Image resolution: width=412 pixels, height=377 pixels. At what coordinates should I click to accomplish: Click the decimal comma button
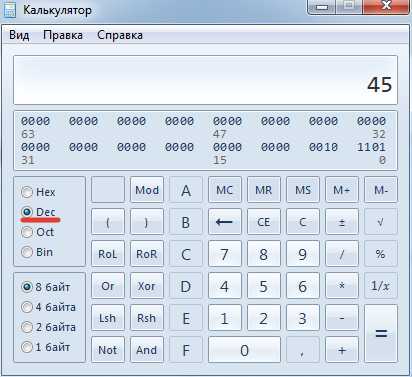coord(303,350)
